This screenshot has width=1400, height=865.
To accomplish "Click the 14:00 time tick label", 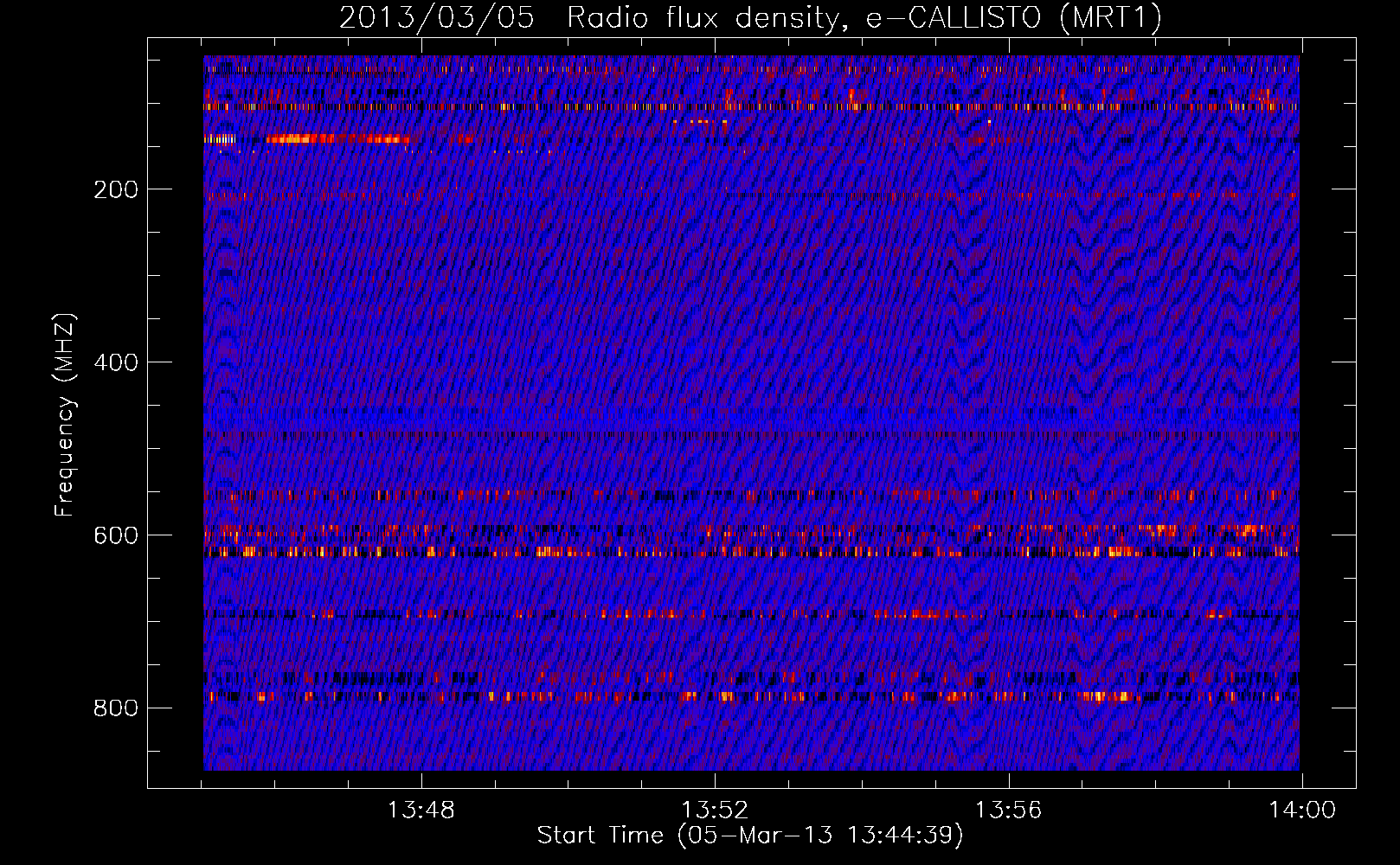I will click(x=1302, y=811).
